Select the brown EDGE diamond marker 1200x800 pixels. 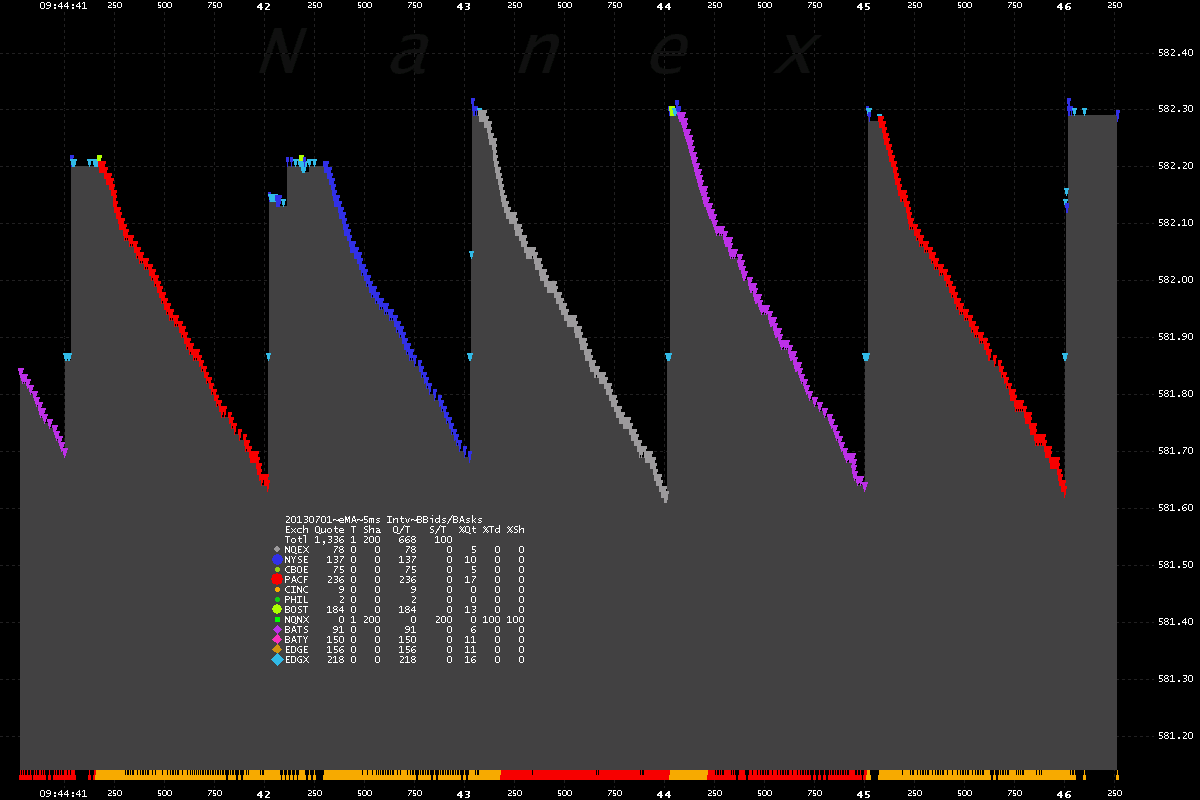point(277,649)
